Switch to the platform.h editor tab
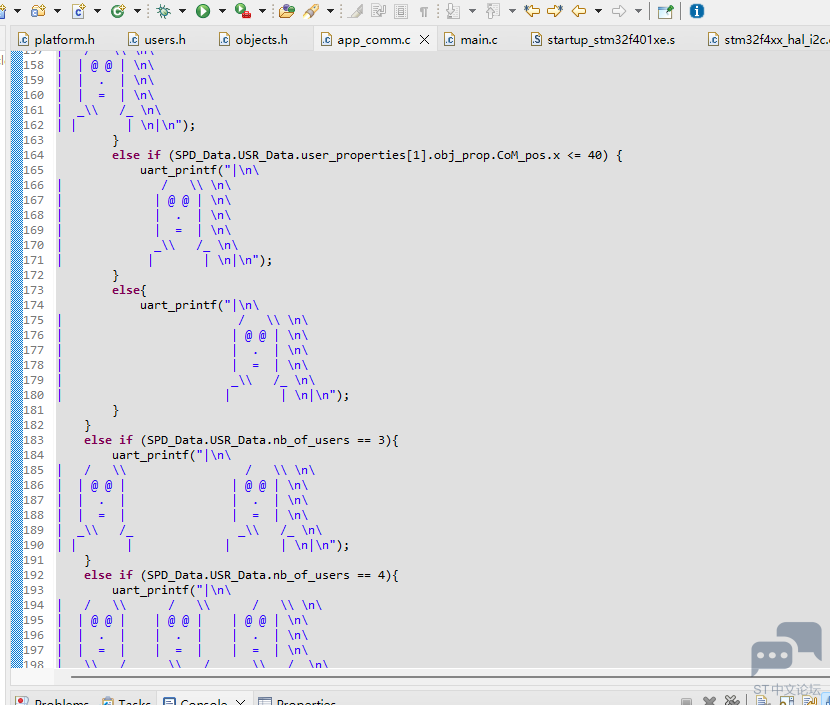The height and width of the screenshot is (705, 830). (63, 39)
